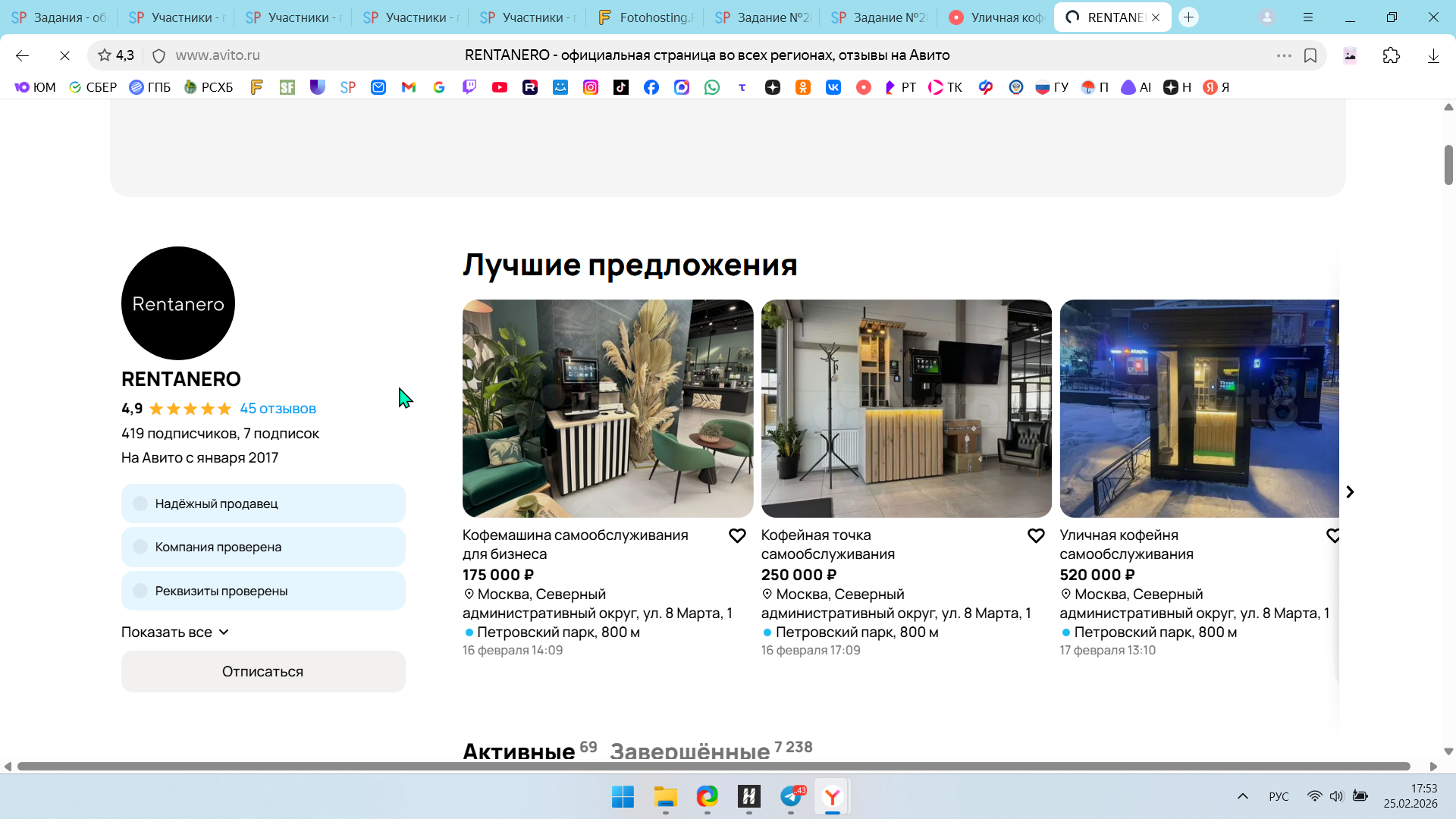Bookmark this page with the bookmark icon
This screenshot has height=819, width=1456.
coord(1310,55)
